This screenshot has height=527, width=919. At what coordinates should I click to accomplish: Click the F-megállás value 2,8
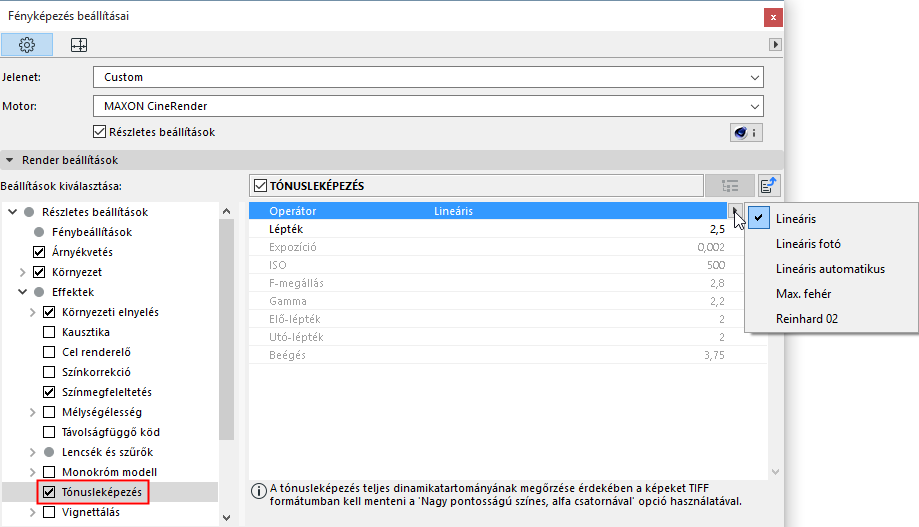click(x=717, y=283)
